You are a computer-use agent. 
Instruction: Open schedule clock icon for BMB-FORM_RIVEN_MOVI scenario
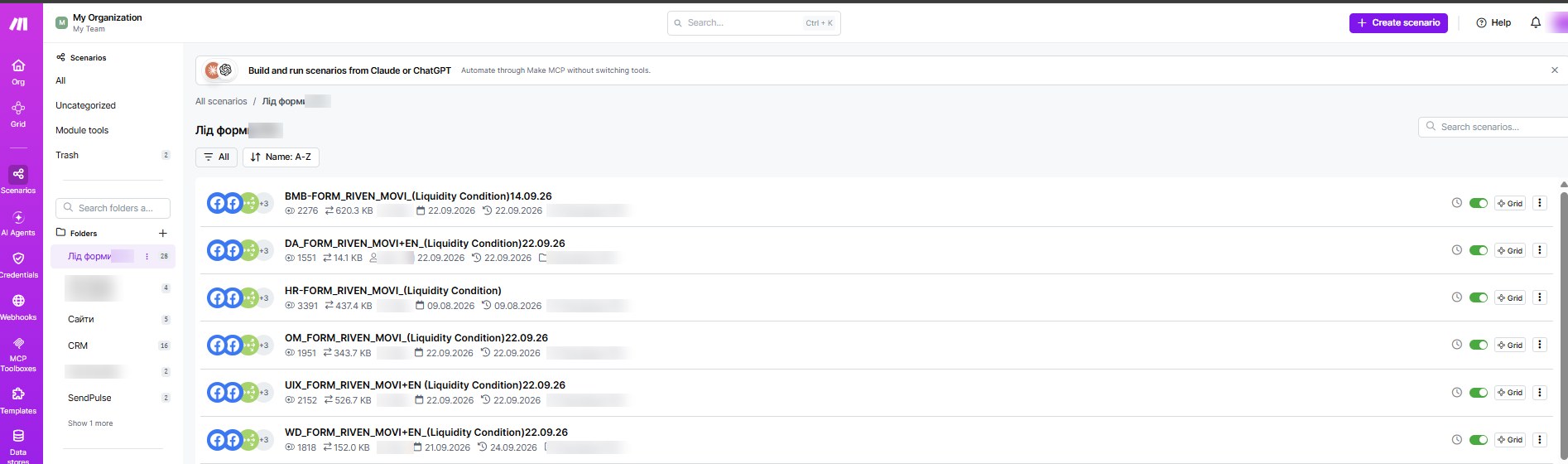tap(1457, 203)
